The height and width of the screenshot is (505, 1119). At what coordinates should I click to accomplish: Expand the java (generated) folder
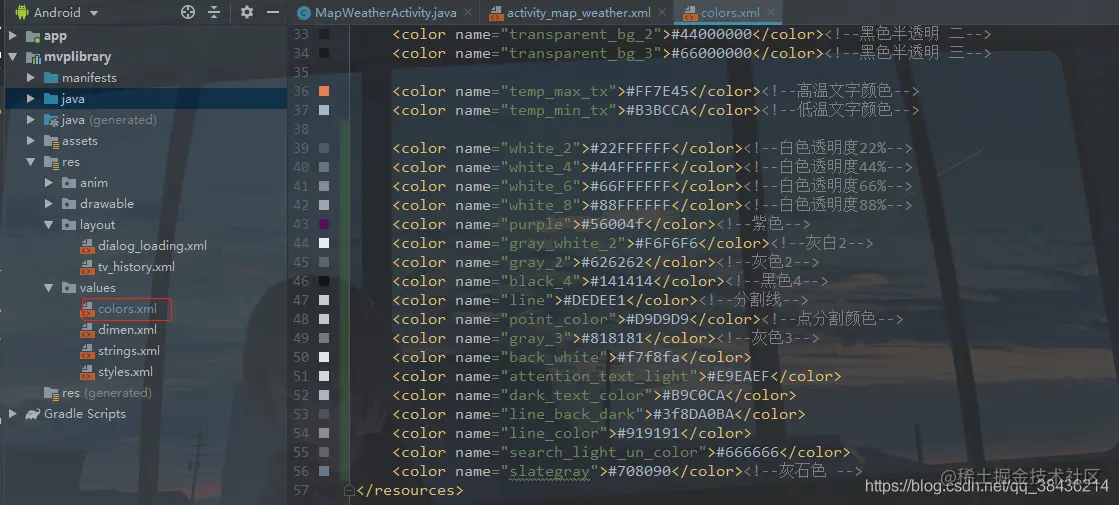(x=31, y=120)
